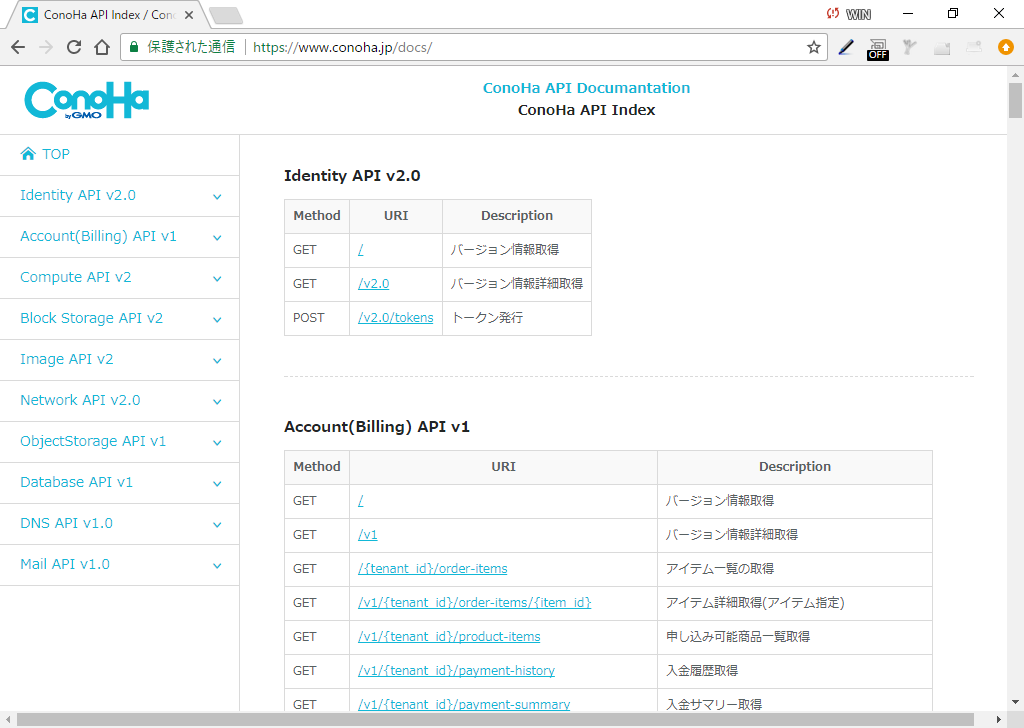Expand Block Storage API v2 sidebar section

pos(120,319)
